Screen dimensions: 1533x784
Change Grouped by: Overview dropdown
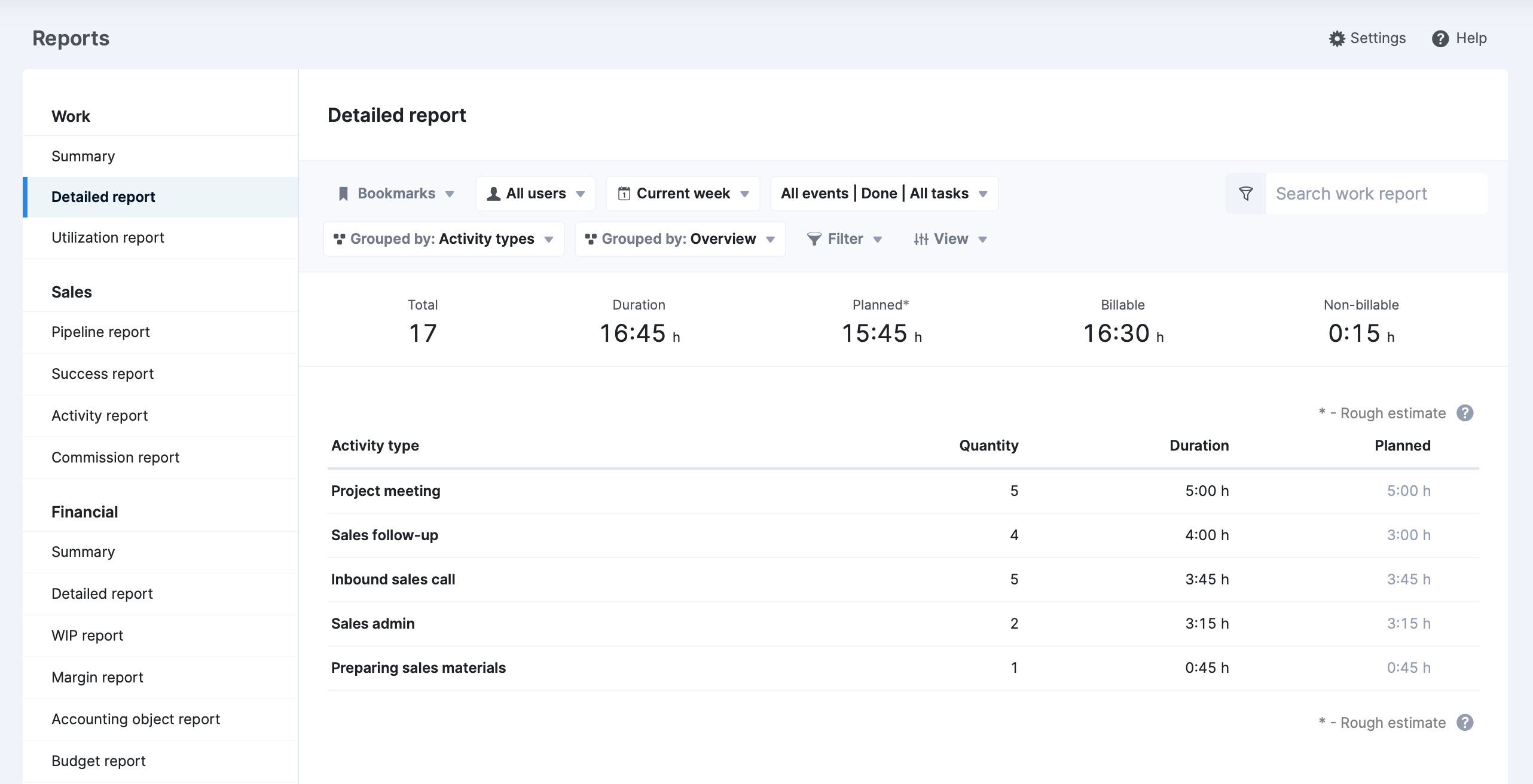tap(680, 239)
